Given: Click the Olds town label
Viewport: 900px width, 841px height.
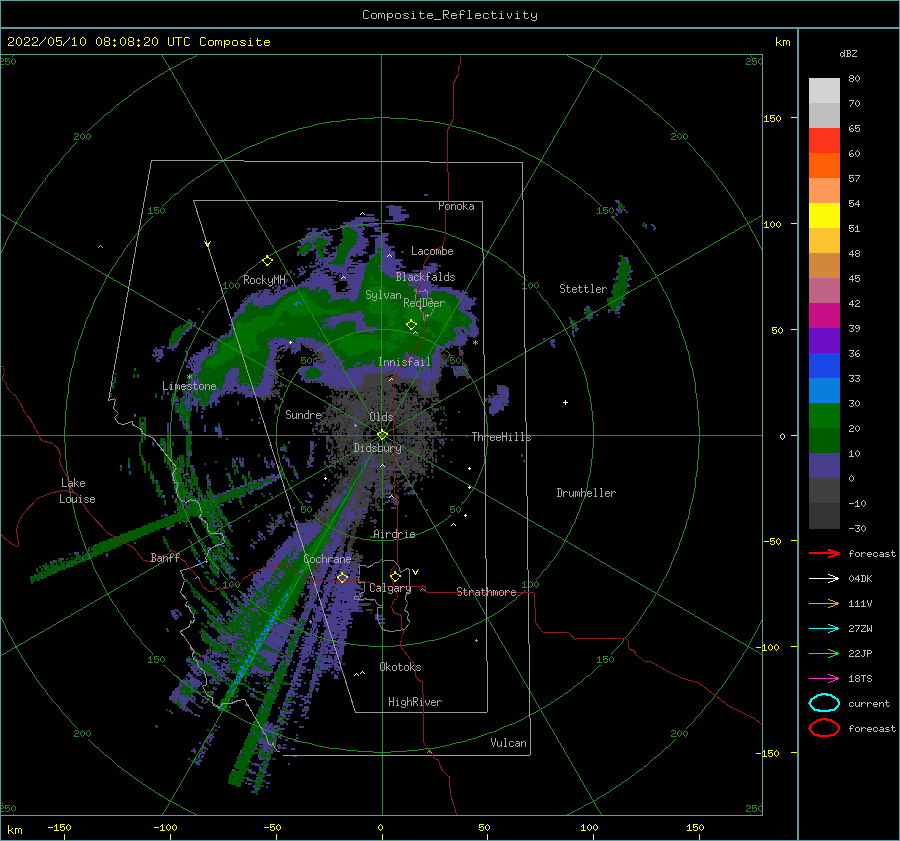Looking at the screenshot, I should (381, 417).
